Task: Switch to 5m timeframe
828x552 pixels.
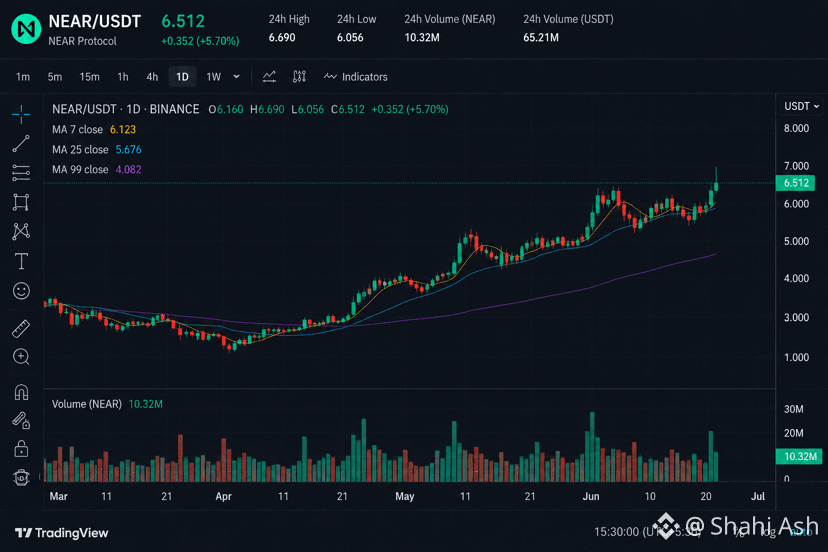Action: (55, 77)
